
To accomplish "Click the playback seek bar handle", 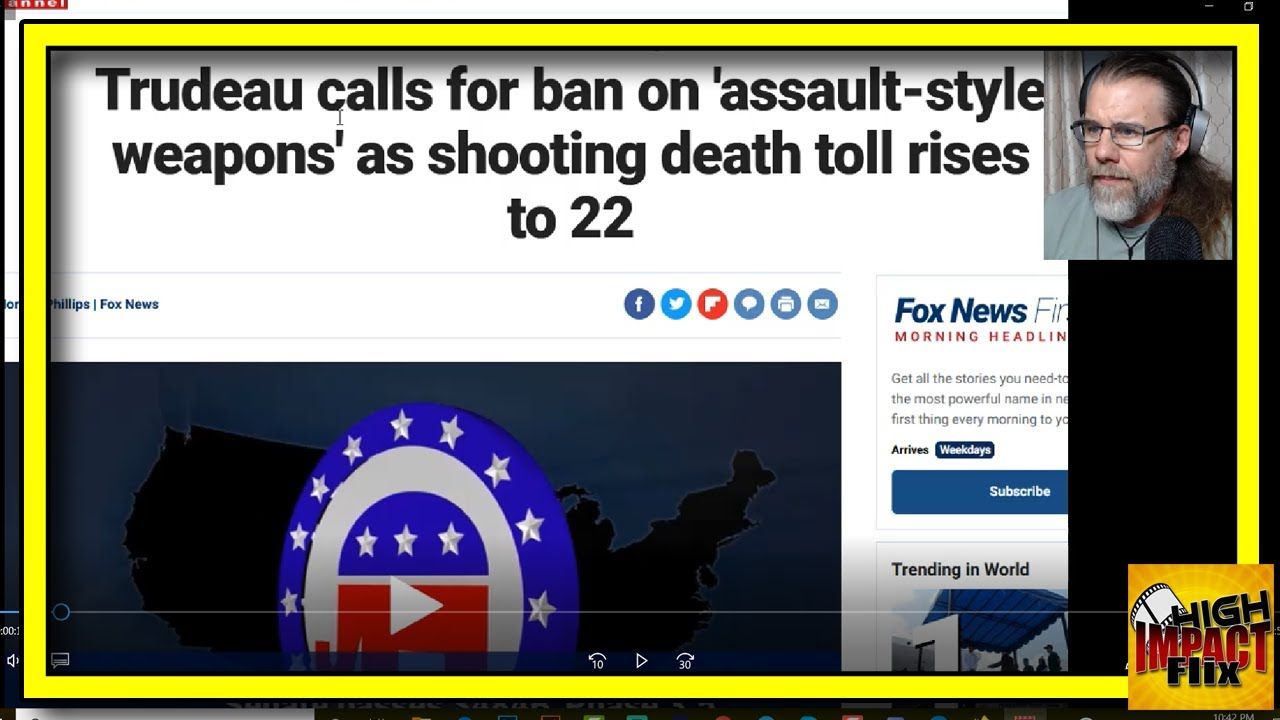I will pos(61,612).
